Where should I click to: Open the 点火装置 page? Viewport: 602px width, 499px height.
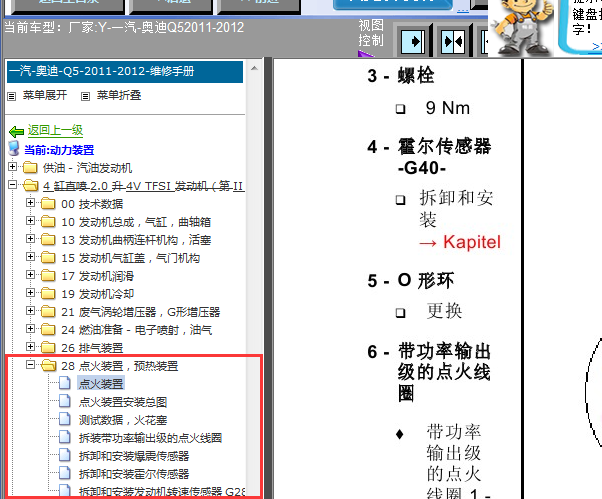click(x=101, y=383)
